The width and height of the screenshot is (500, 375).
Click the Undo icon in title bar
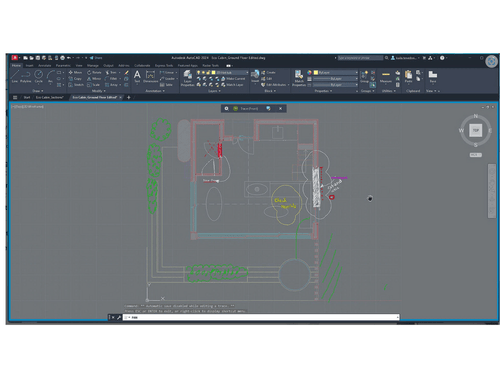[x=68, y=58]
